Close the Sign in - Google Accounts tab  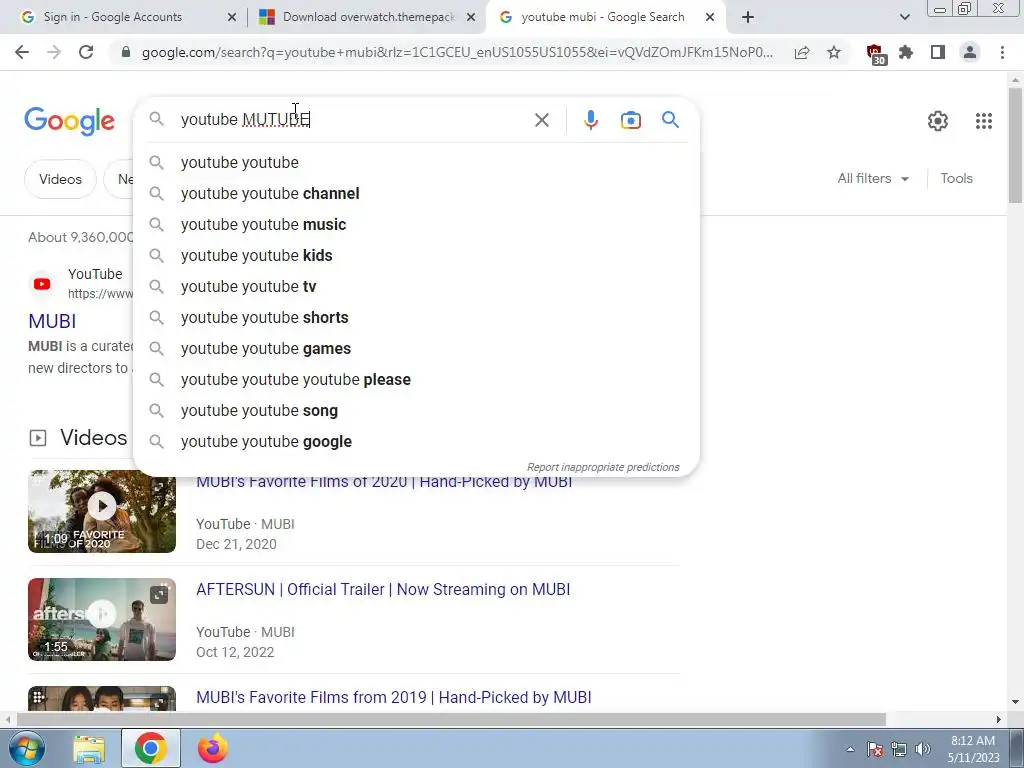click(232, 17)
